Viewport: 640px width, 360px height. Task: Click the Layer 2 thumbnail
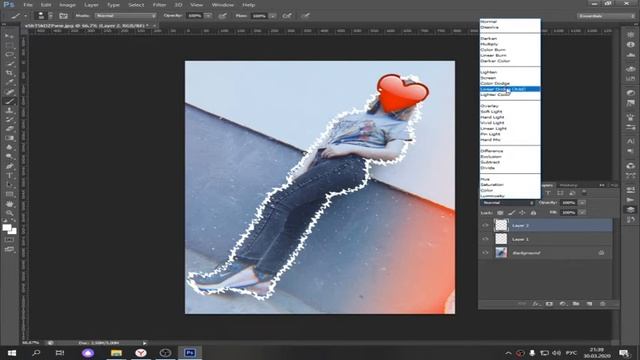[x=501, y=225]
